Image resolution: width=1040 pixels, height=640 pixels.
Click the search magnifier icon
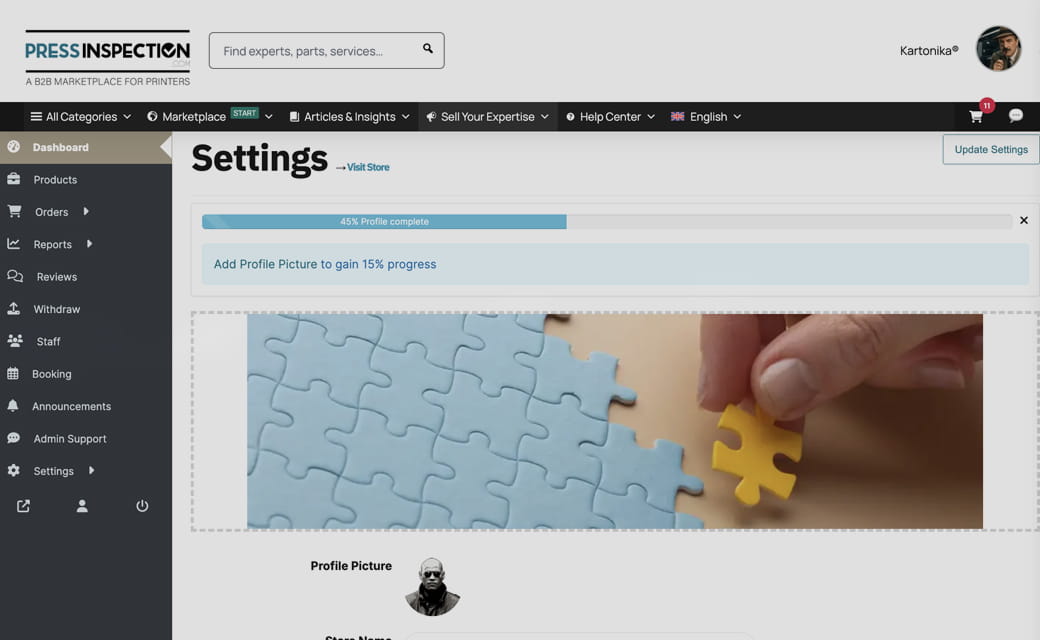tap(428, 48)
